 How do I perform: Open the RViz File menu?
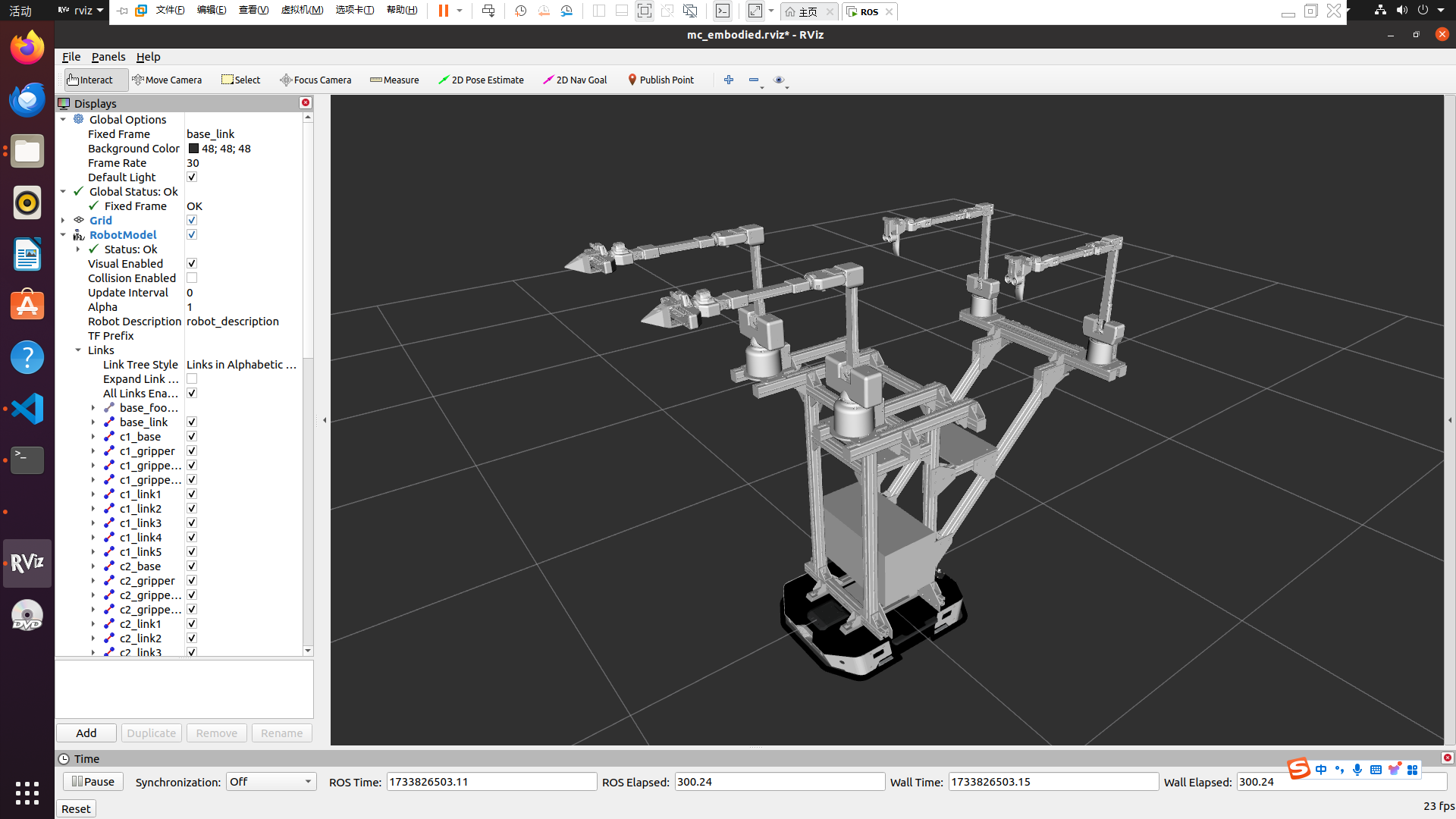pos(71,57)
